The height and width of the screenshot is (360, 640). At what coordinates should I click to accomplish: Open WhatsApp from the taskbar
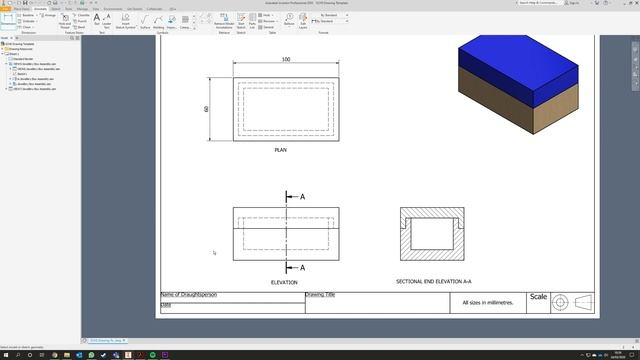(x=91, y=355)
